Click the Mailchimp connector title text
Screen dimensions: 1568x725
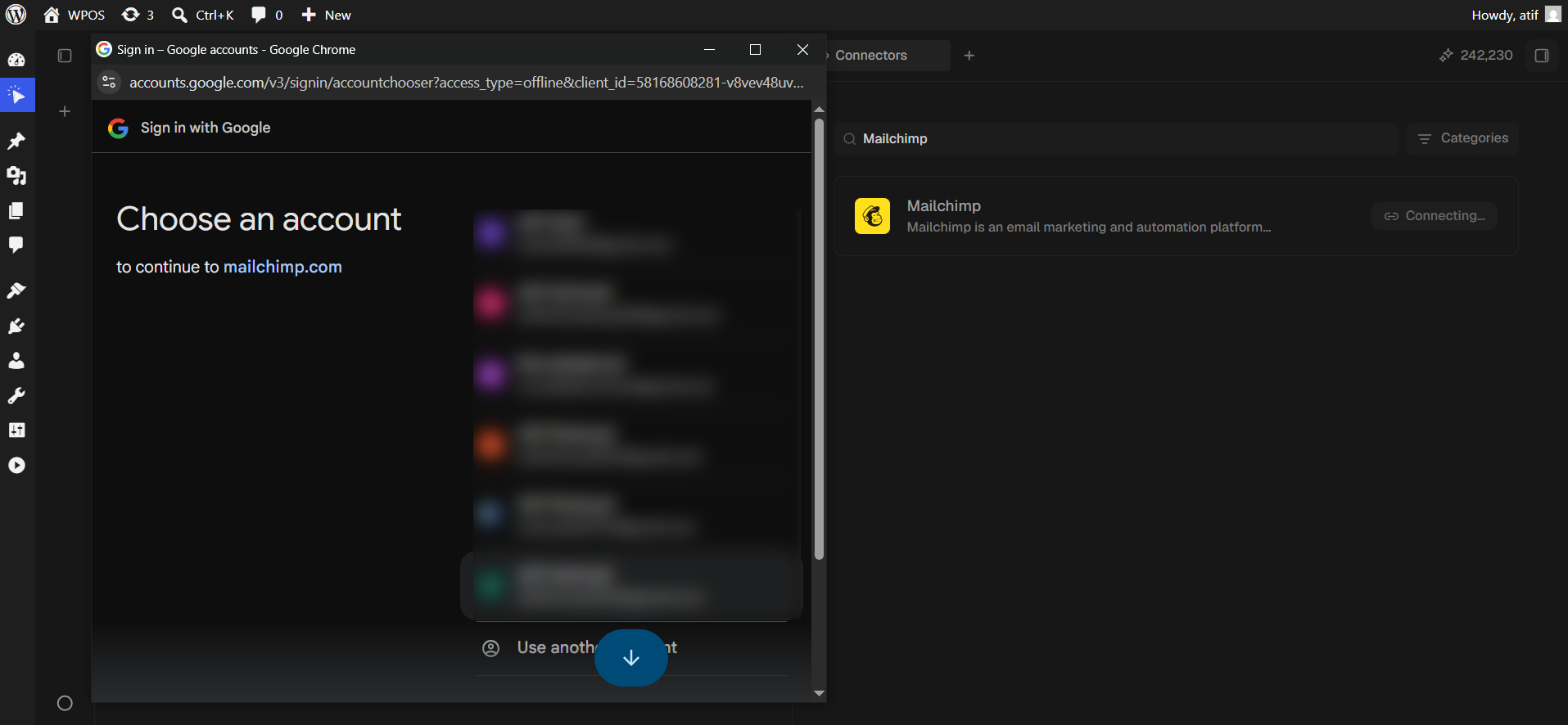coord(943,206)
